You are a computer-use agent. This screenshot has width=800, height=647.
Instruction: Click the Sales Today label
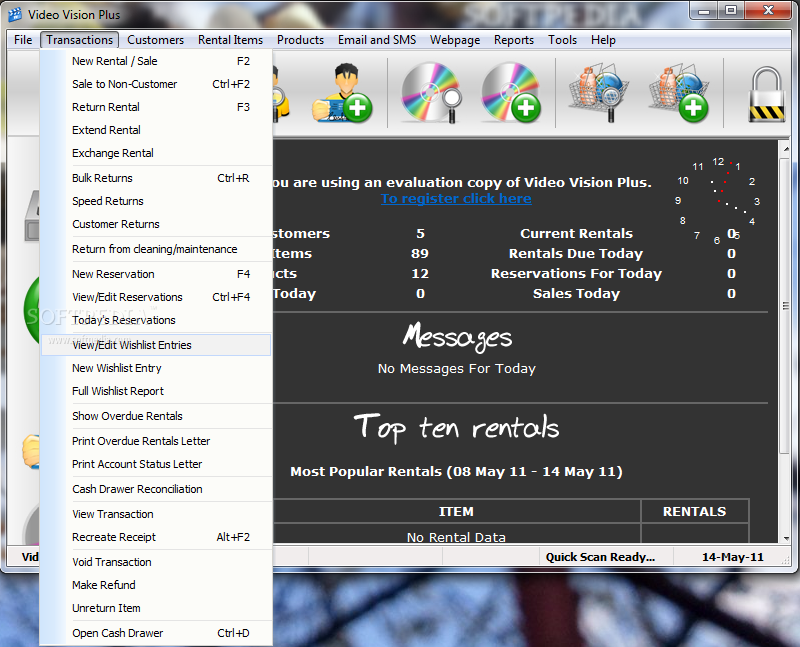[577, 293]
